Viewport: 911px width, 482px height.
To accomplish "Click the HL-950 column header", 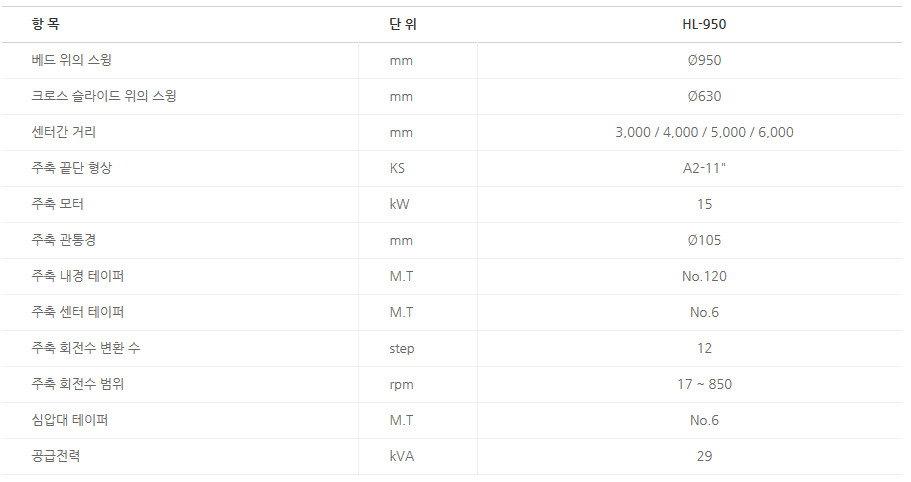I will (x=704, y=24).
